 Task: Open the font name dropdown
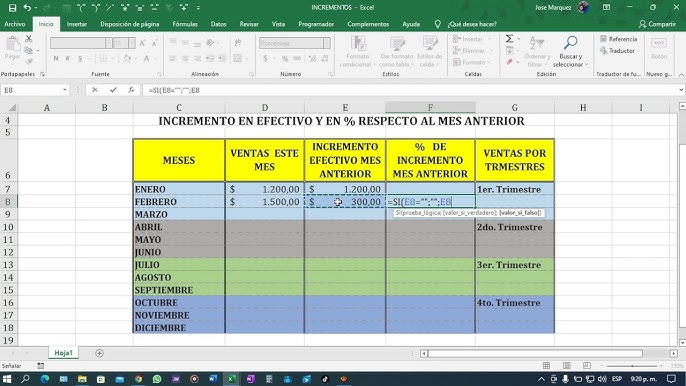click(x=108, y=43)
